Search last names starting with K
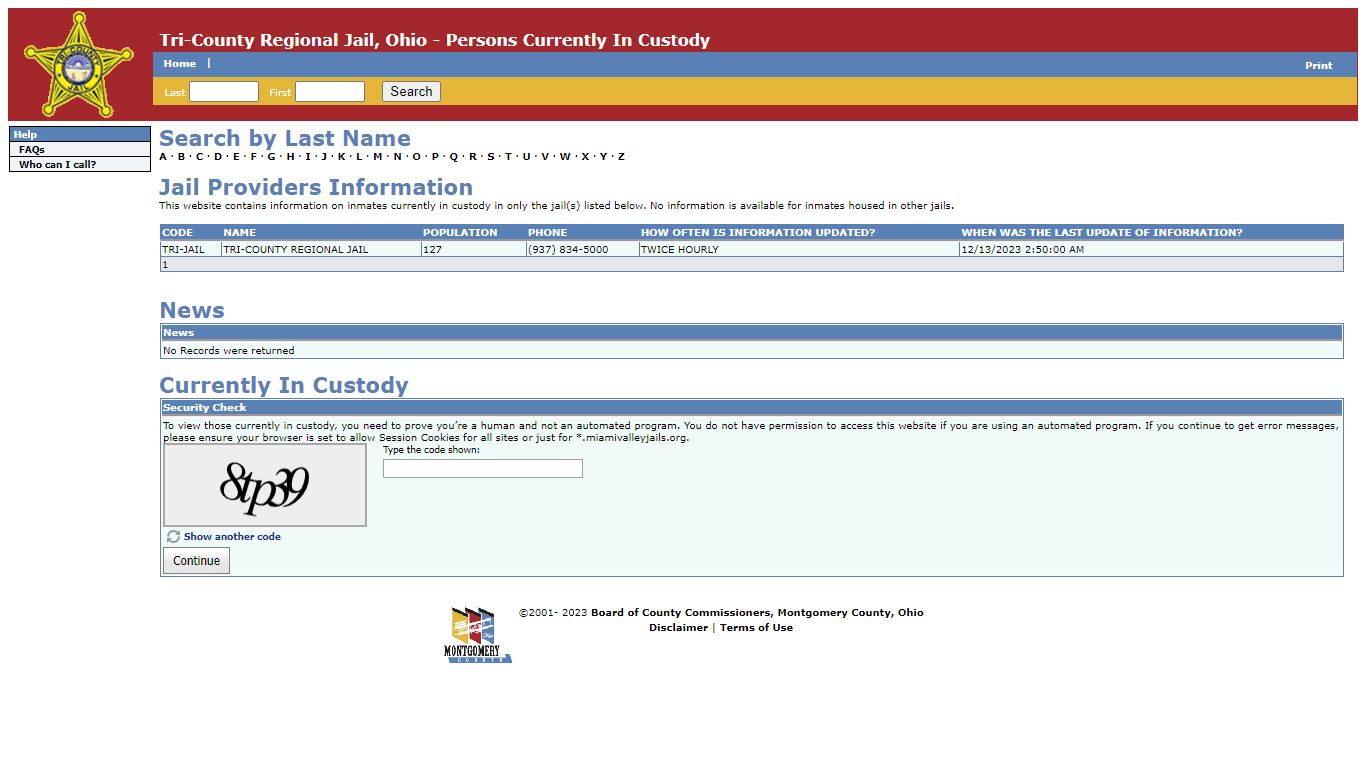Screen dimensions: 1366x768 click(341, 157)
